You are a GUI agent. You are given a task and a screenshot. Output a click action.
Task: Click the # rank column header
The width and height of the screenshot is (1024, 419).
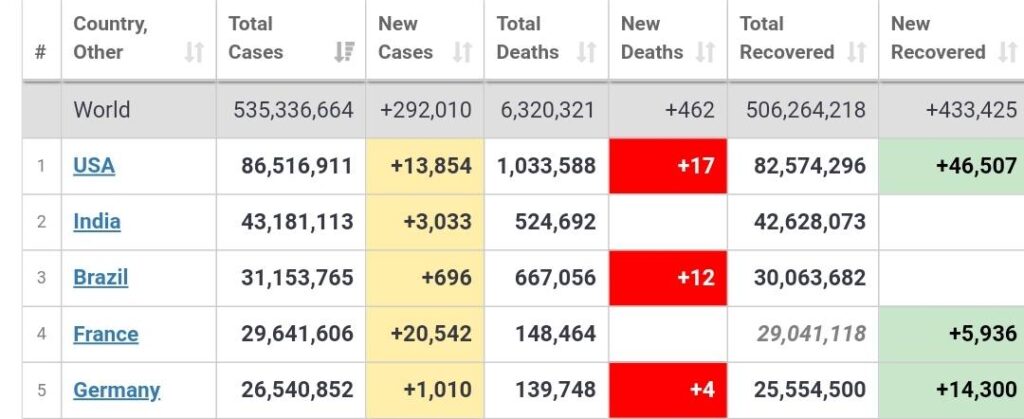pyautogui.click(x=41, y=52)
